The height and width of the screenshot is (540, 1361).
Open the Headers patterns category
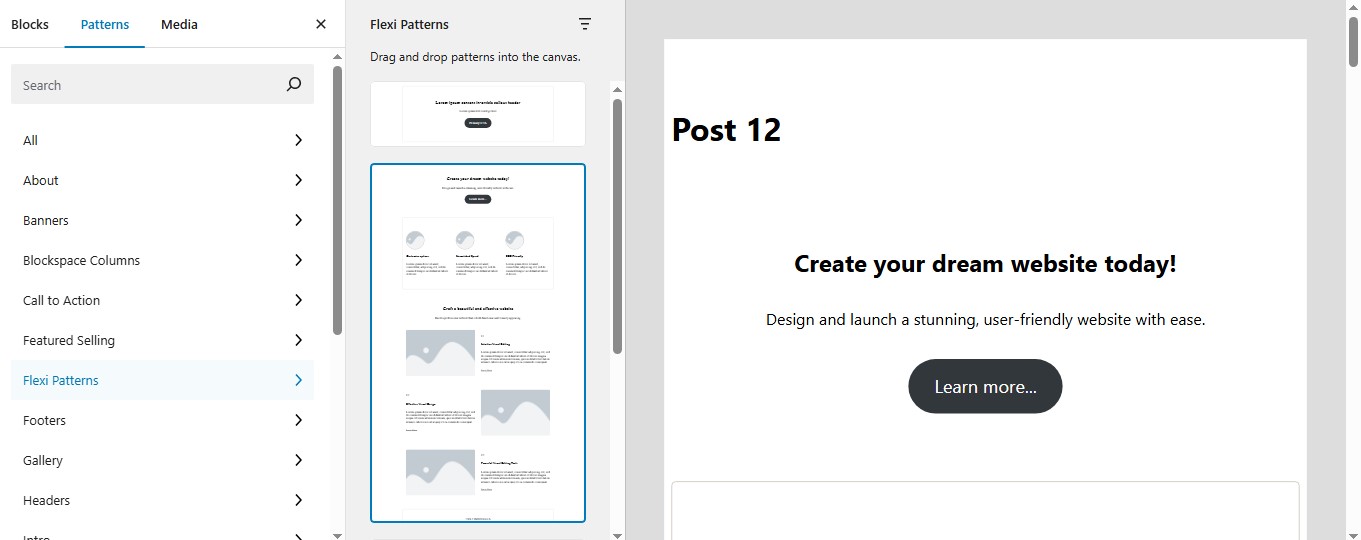[162, 500]
